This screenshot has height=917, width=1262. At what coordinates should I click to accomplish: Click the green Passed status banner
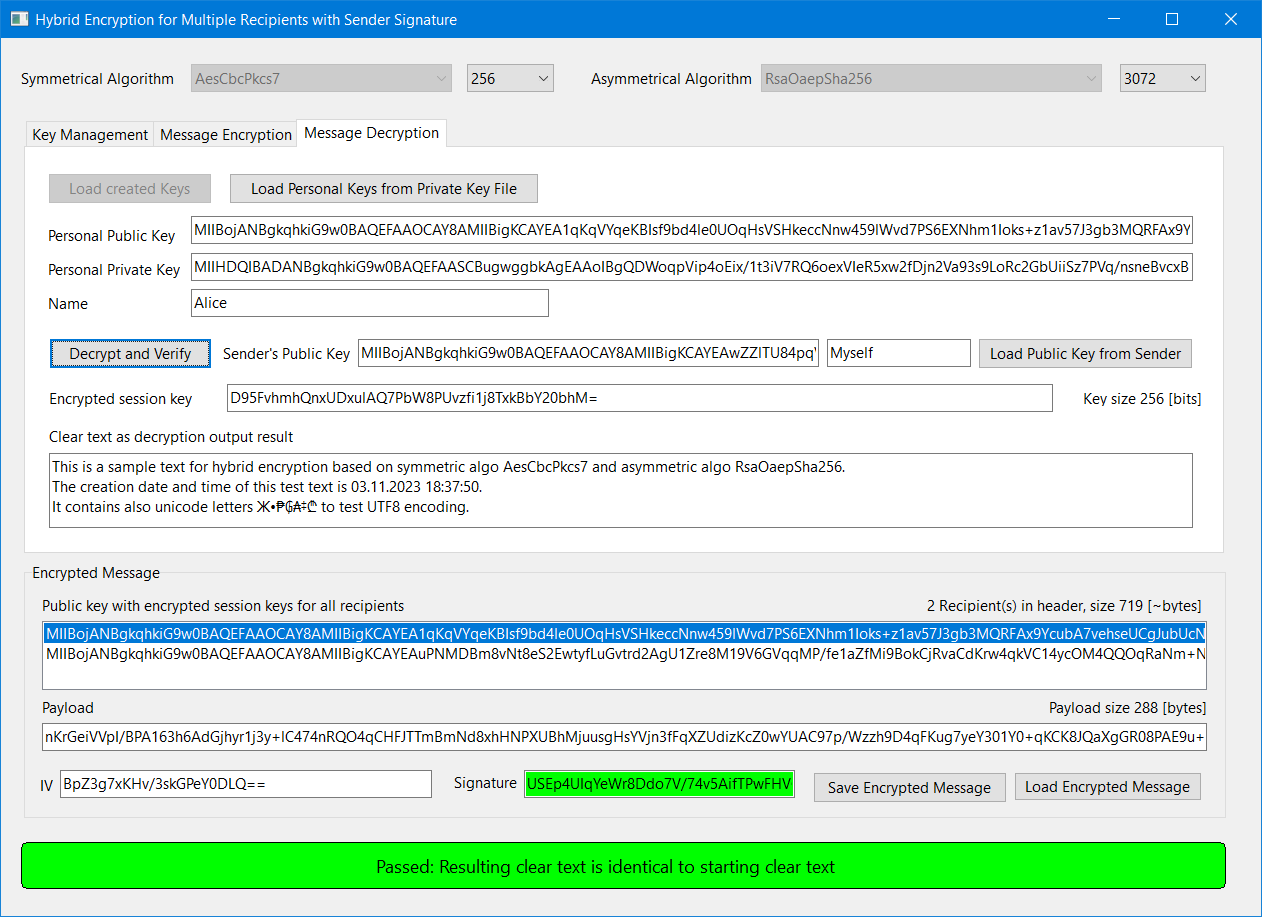(x=630, y=865)
